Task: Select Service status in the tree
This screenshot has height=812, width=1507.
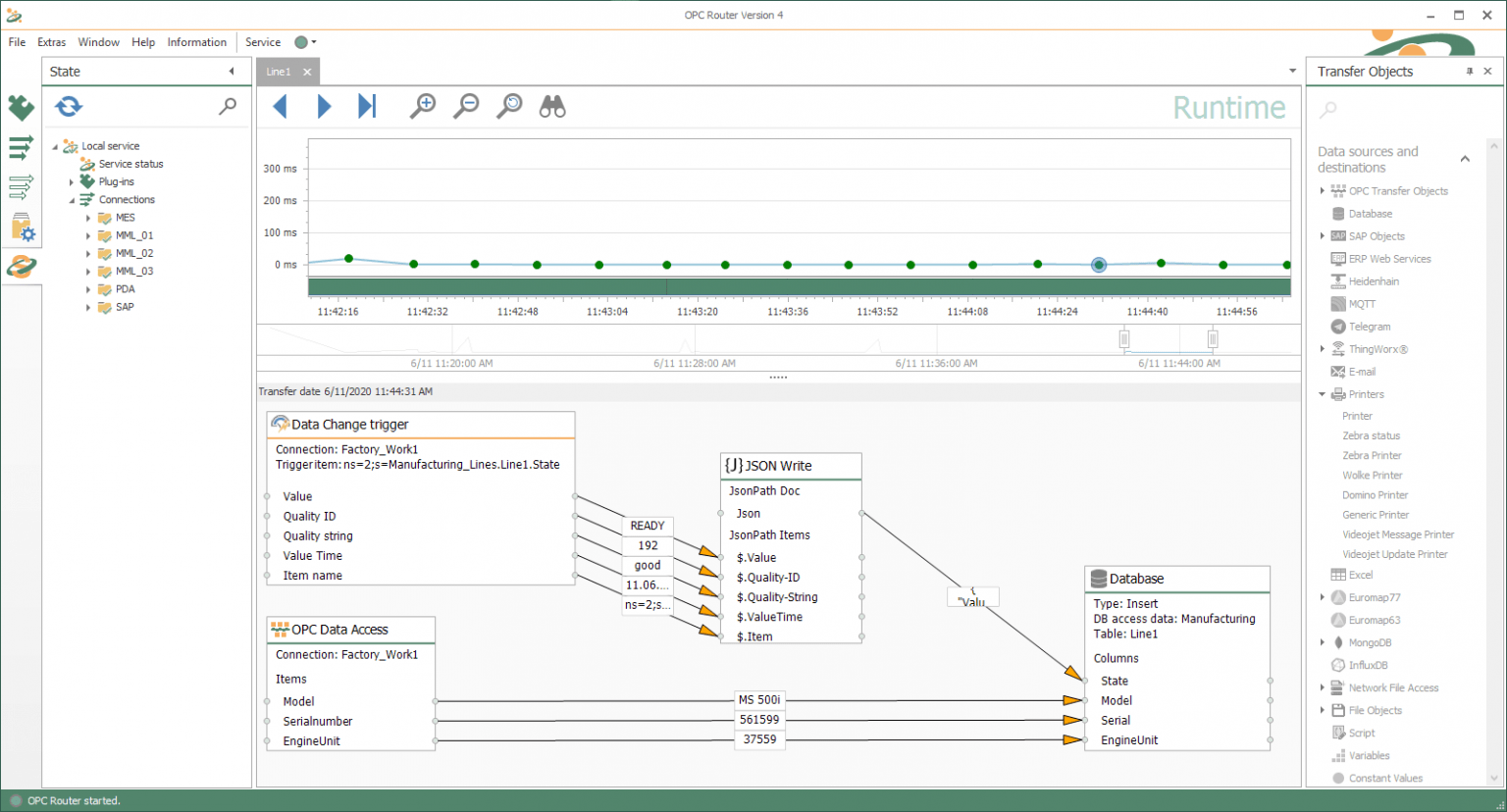Action: click(130, 164)
